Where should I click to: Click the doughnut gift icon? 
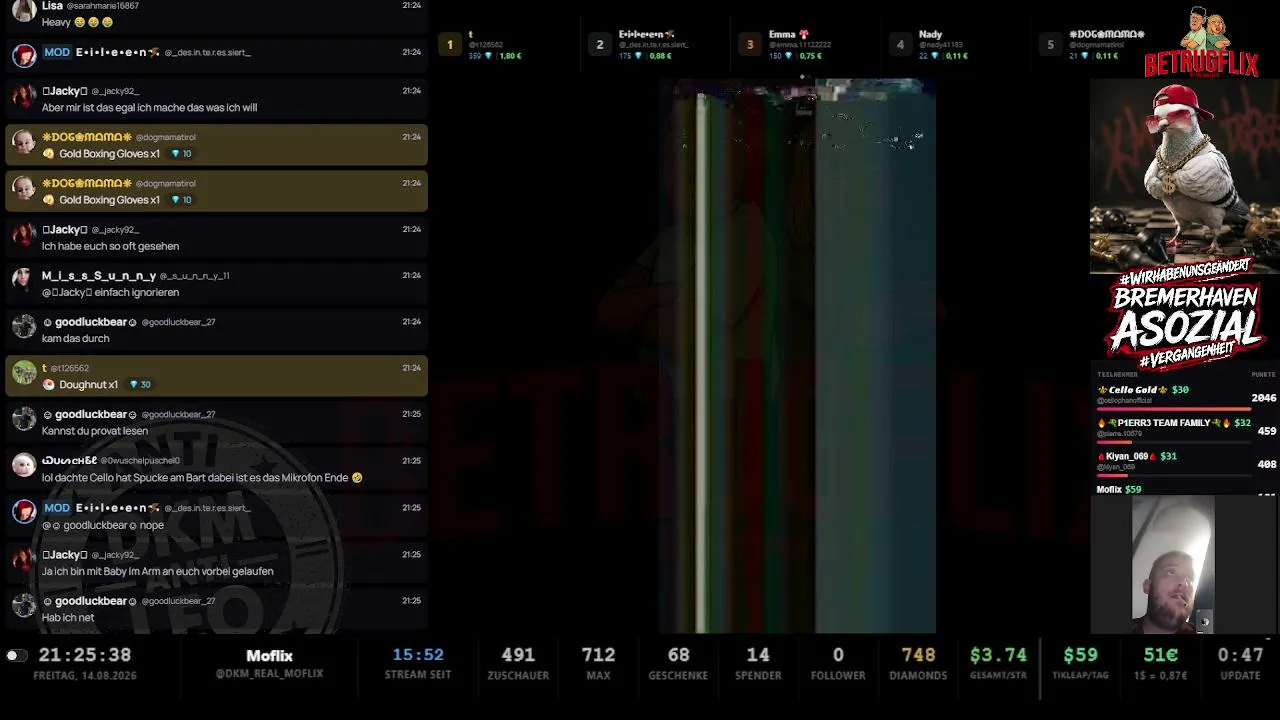pyautogui.click(x=48, y=385)
